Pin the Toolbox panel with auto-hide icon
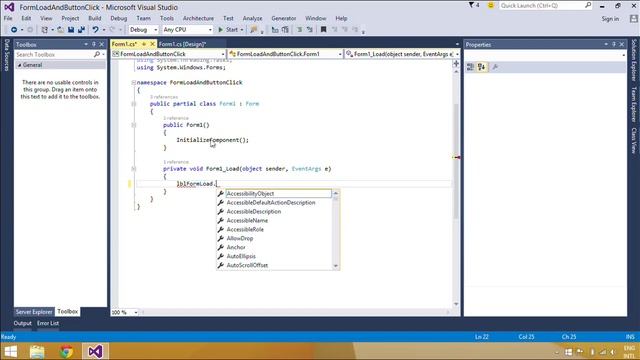Image resolution: width=640 pixels, height=360 pixels. tap(94, 44)
